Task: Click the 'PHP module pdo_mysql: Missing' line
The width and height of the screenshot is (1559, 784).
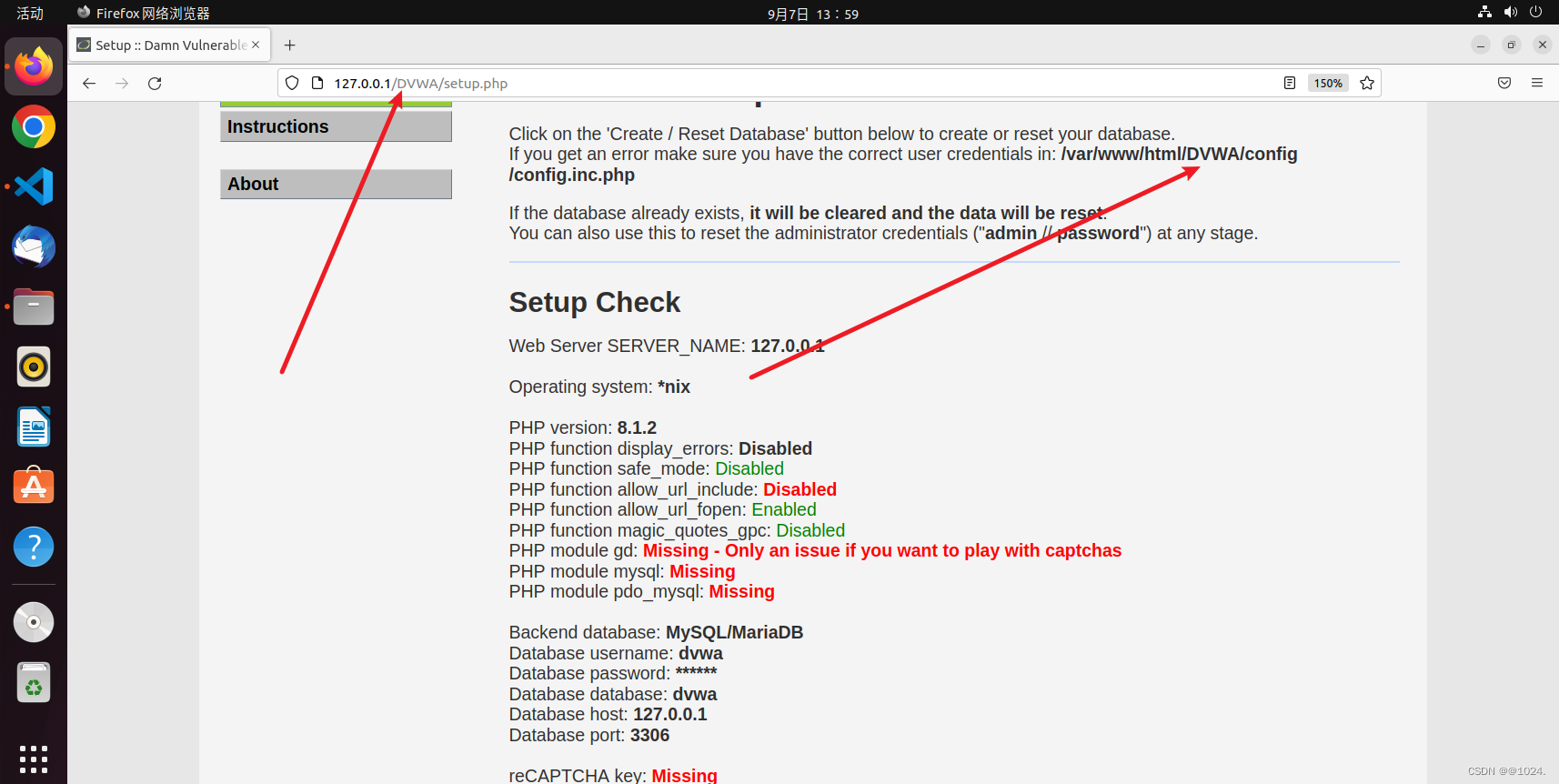Action: (642, 591)
